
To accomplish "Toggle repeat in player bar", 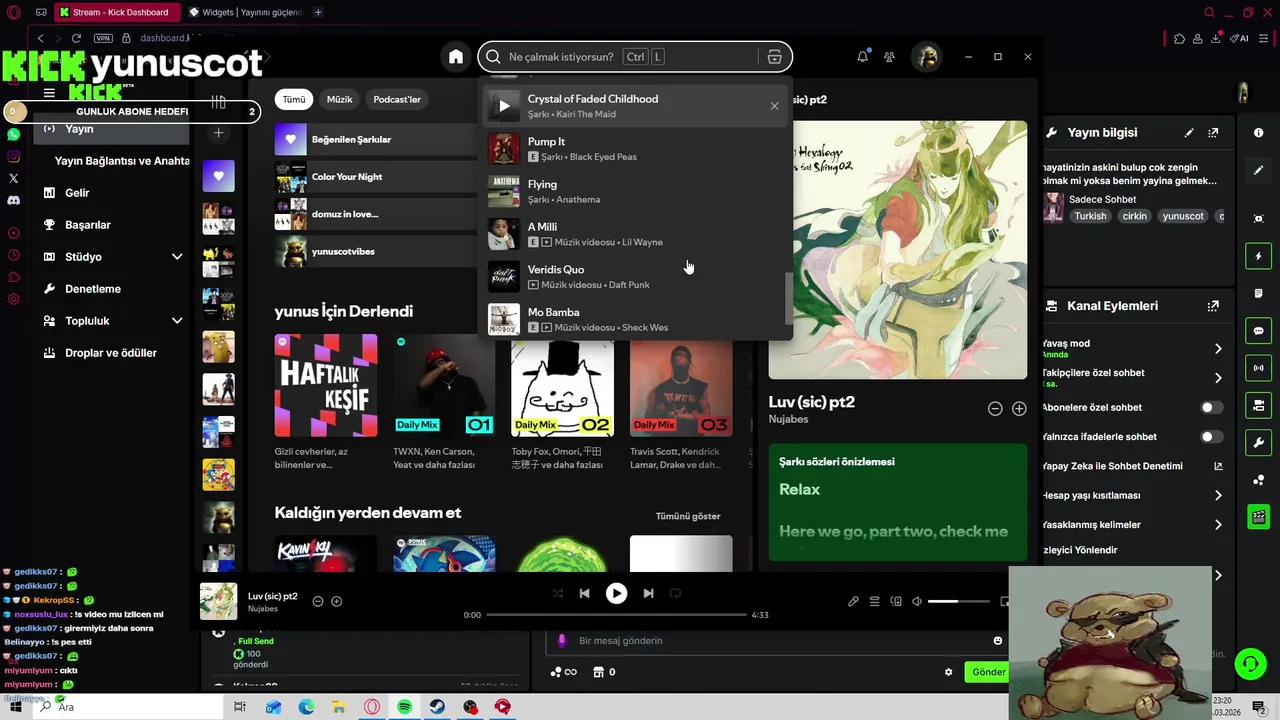I will click(675, 593).
